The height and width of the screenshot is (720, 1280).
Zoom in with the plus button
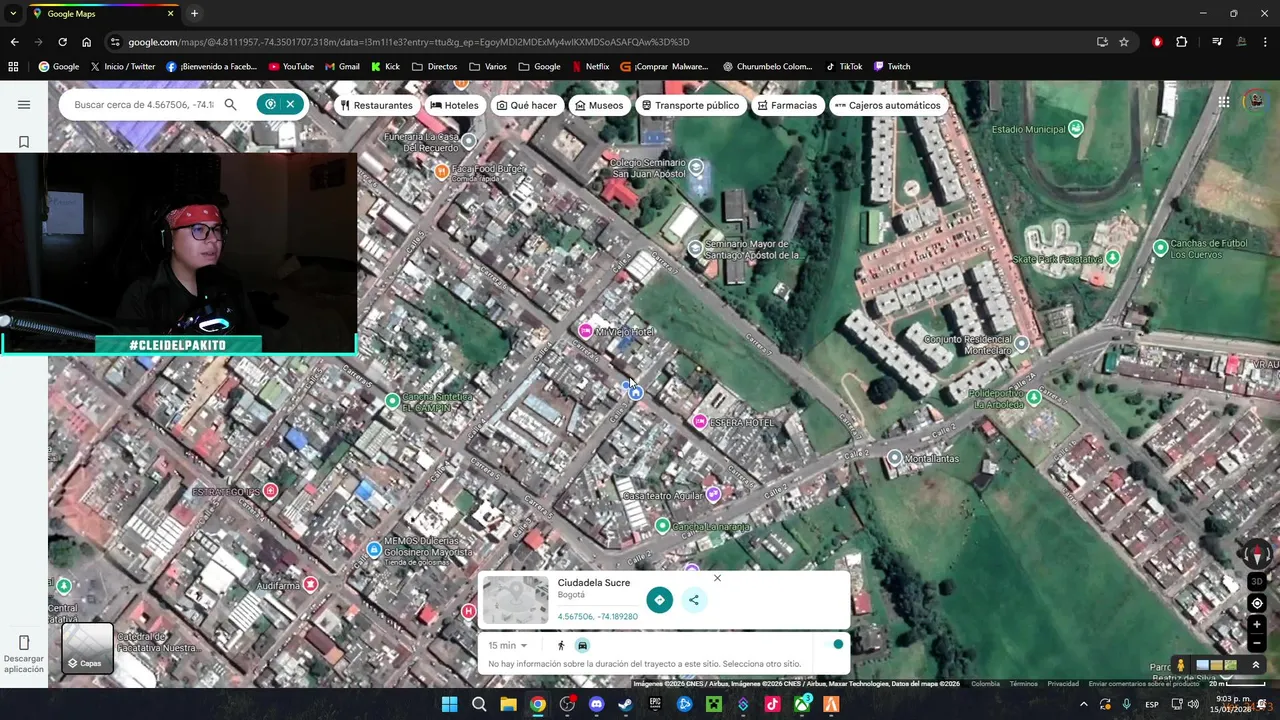tap(1257, 625)
